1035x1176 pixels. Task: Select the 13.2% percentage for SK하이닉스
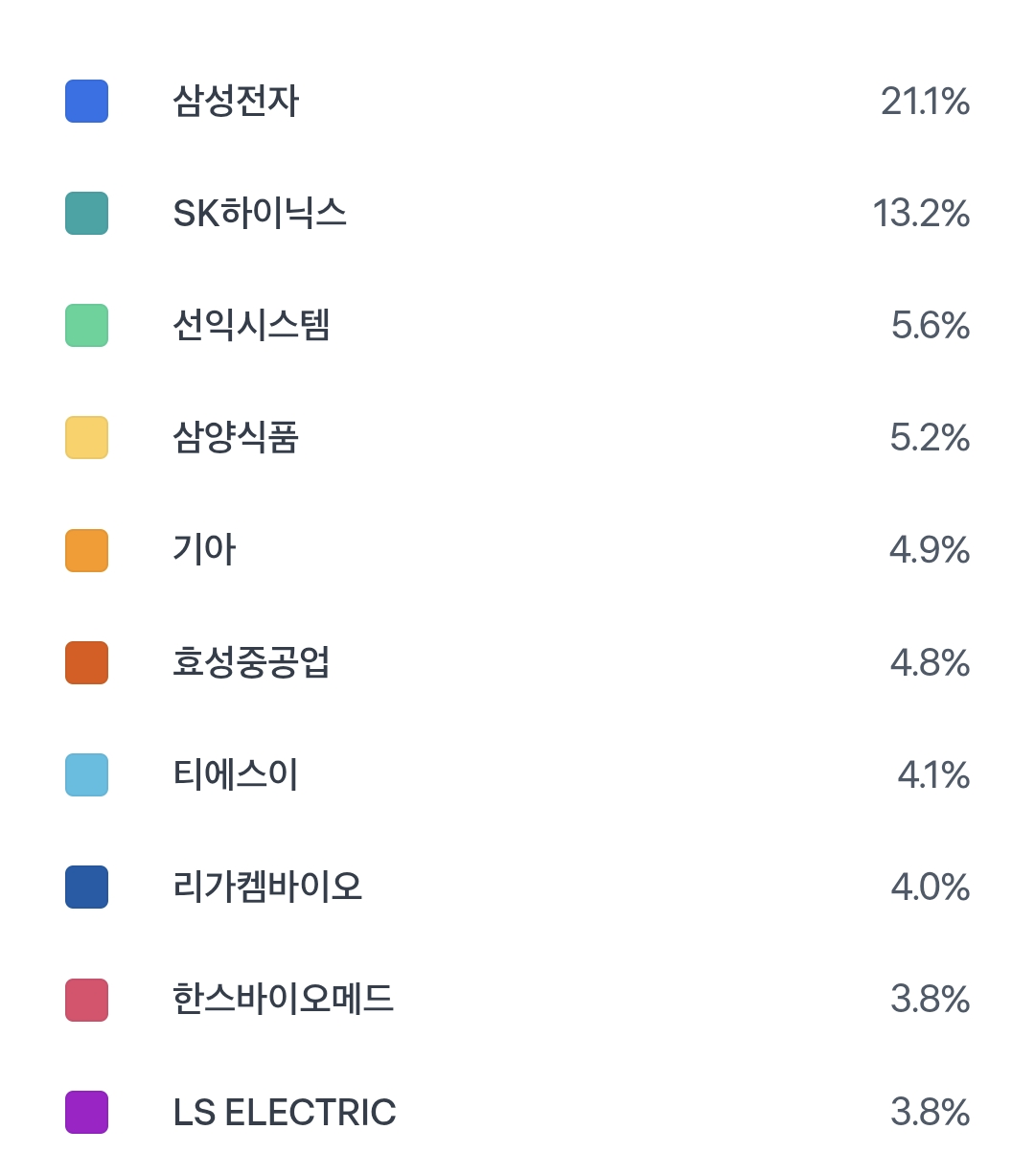[x=921, y=214]
